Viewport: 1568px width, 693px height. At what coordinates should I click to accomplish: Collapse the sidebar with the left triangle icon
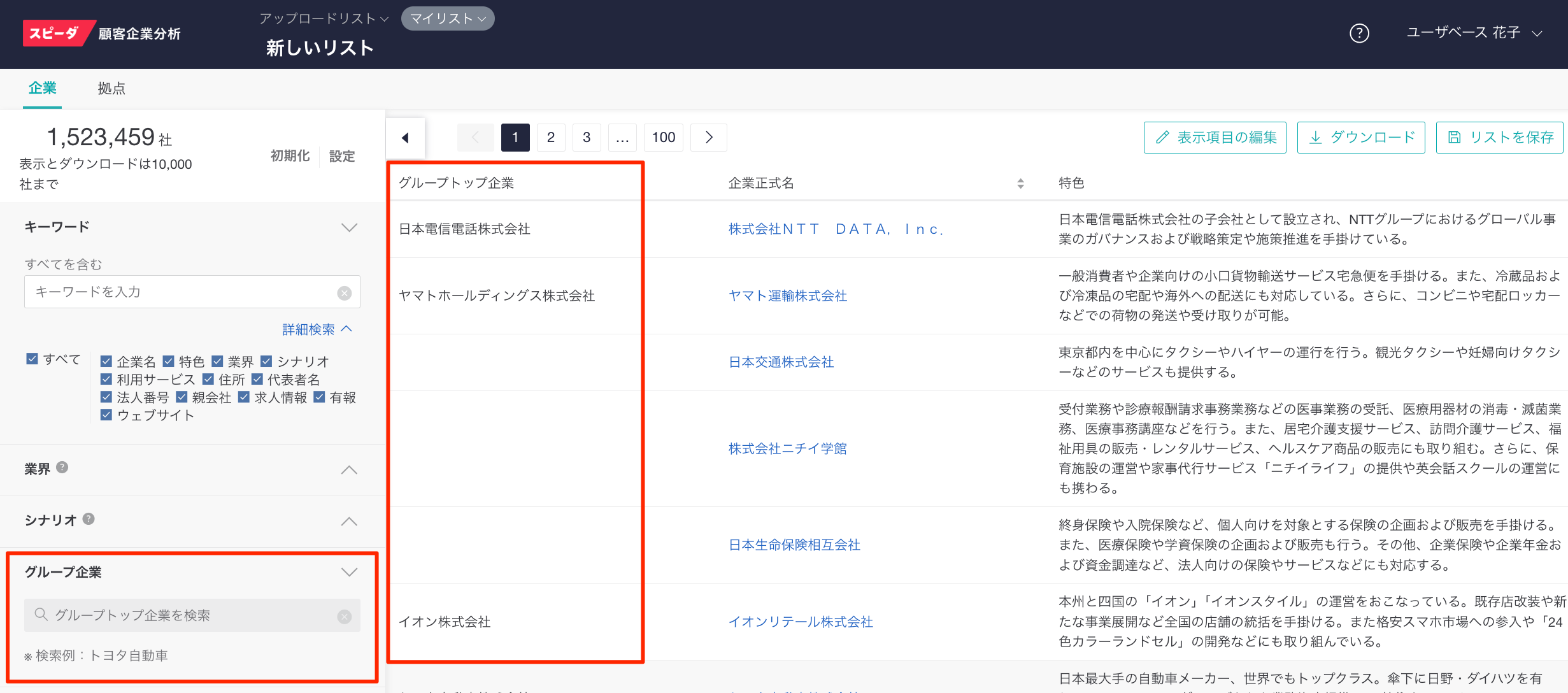coord(405,138)
